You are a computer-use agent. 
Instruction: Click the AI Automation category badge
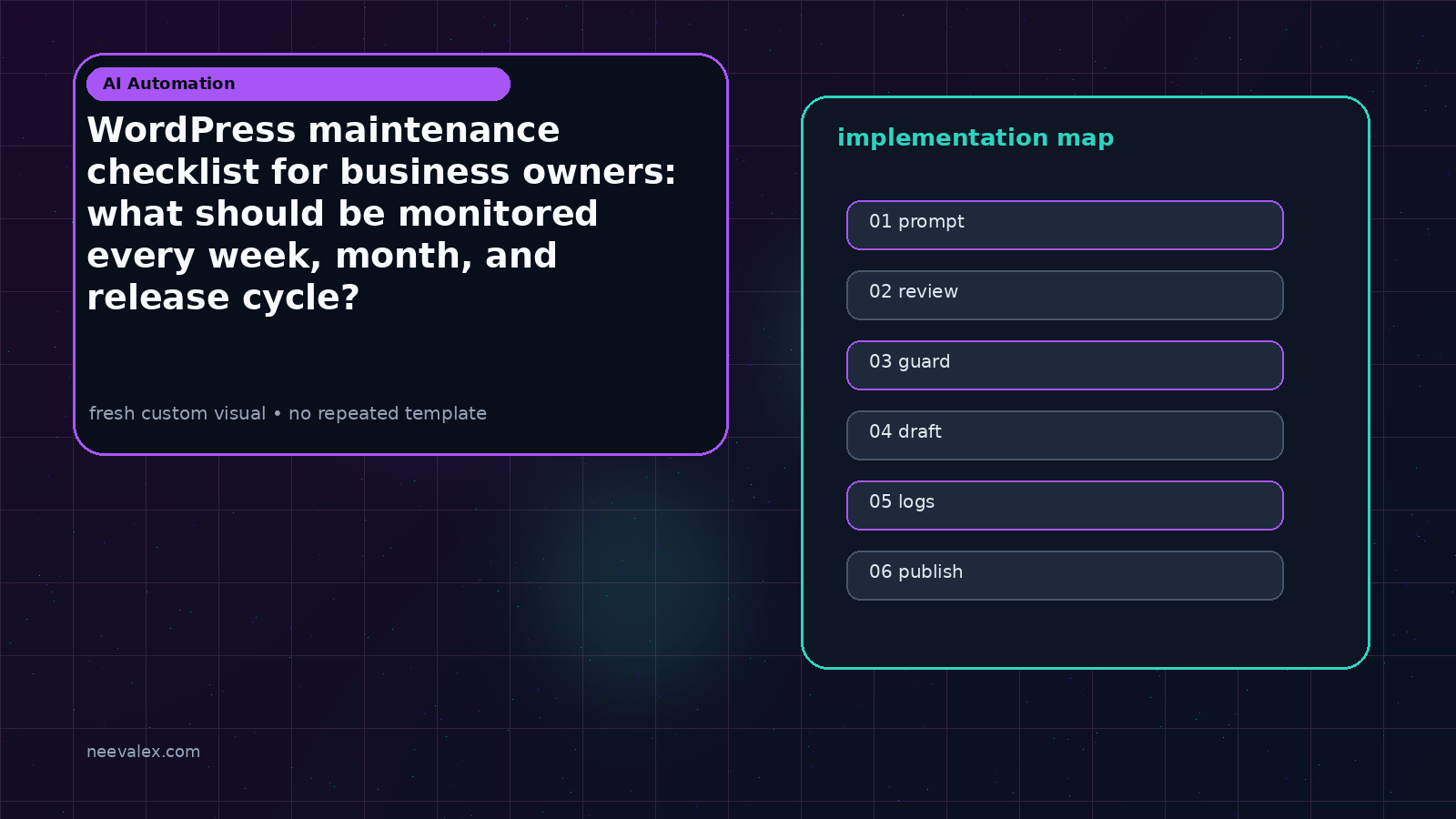pyautogui.click(x=298, y=84)
